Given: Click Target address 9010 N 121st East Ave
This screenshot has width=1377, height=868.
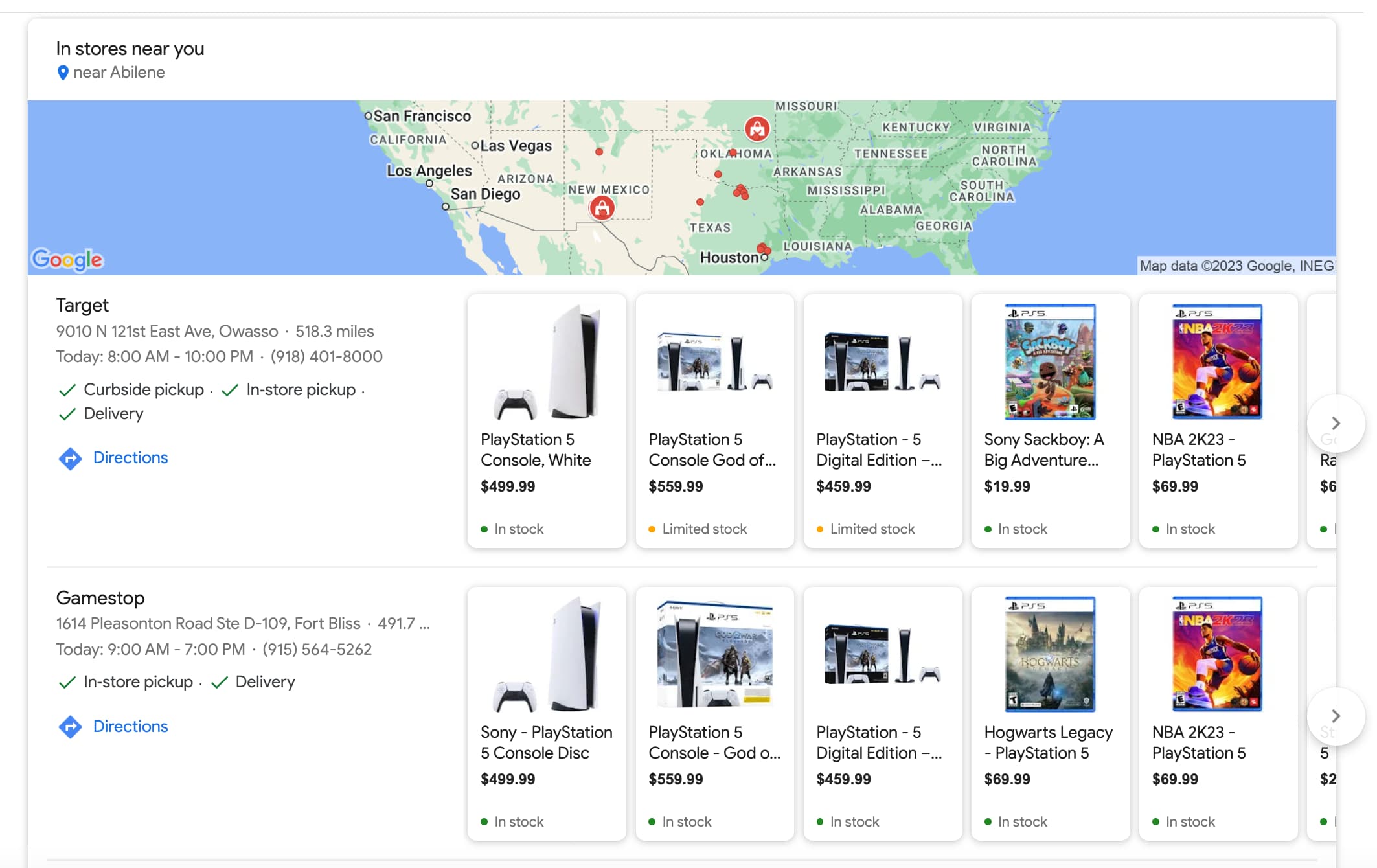Looking at the screenshot, I should 166,332.
